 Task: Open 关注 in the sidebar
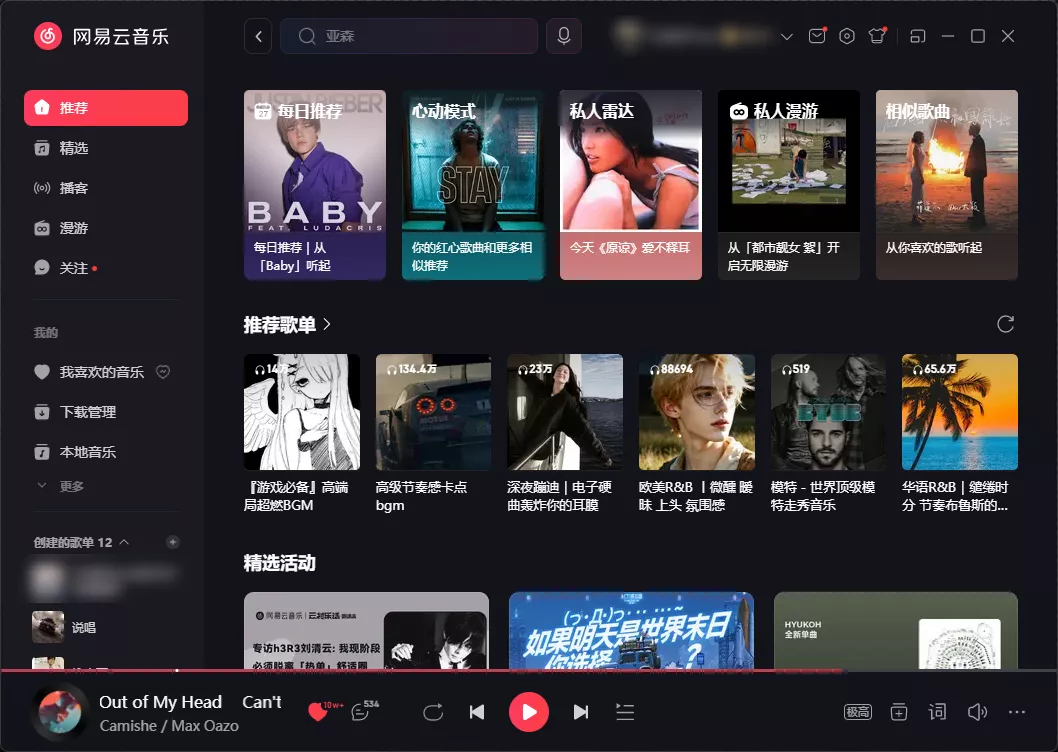pyautogui.click(x=106, y=269)
